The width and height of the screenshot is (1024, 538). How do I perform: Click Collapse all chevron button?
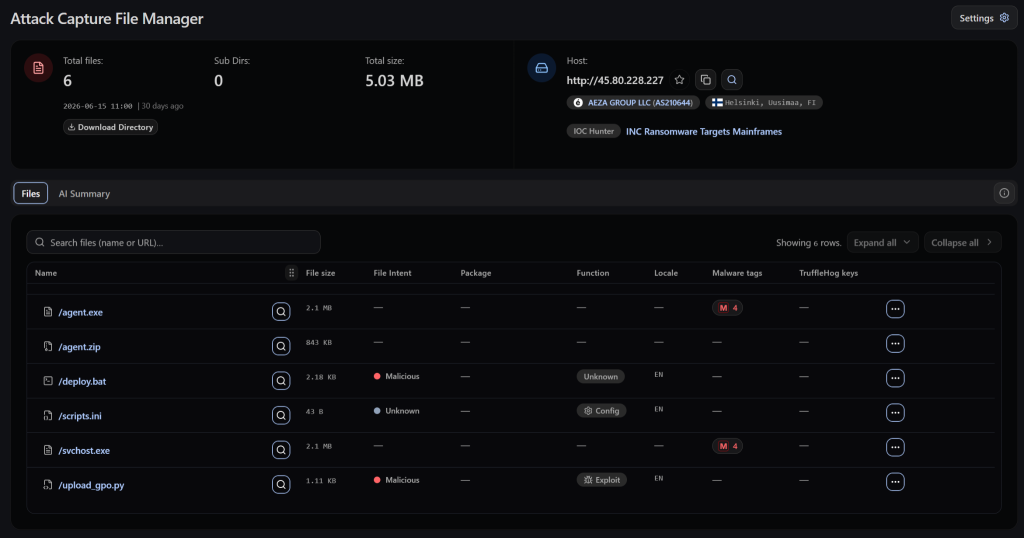(962, 242)
